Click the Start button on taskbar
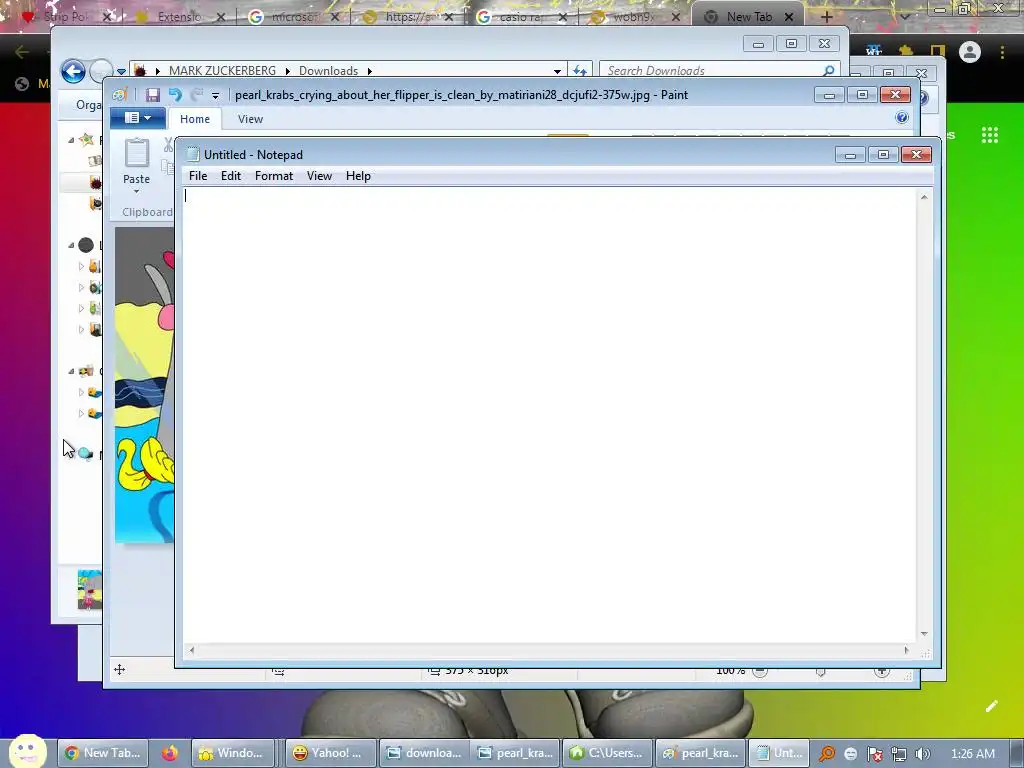The height and width of the screenshot is (768, 1024). pos(27,751)
